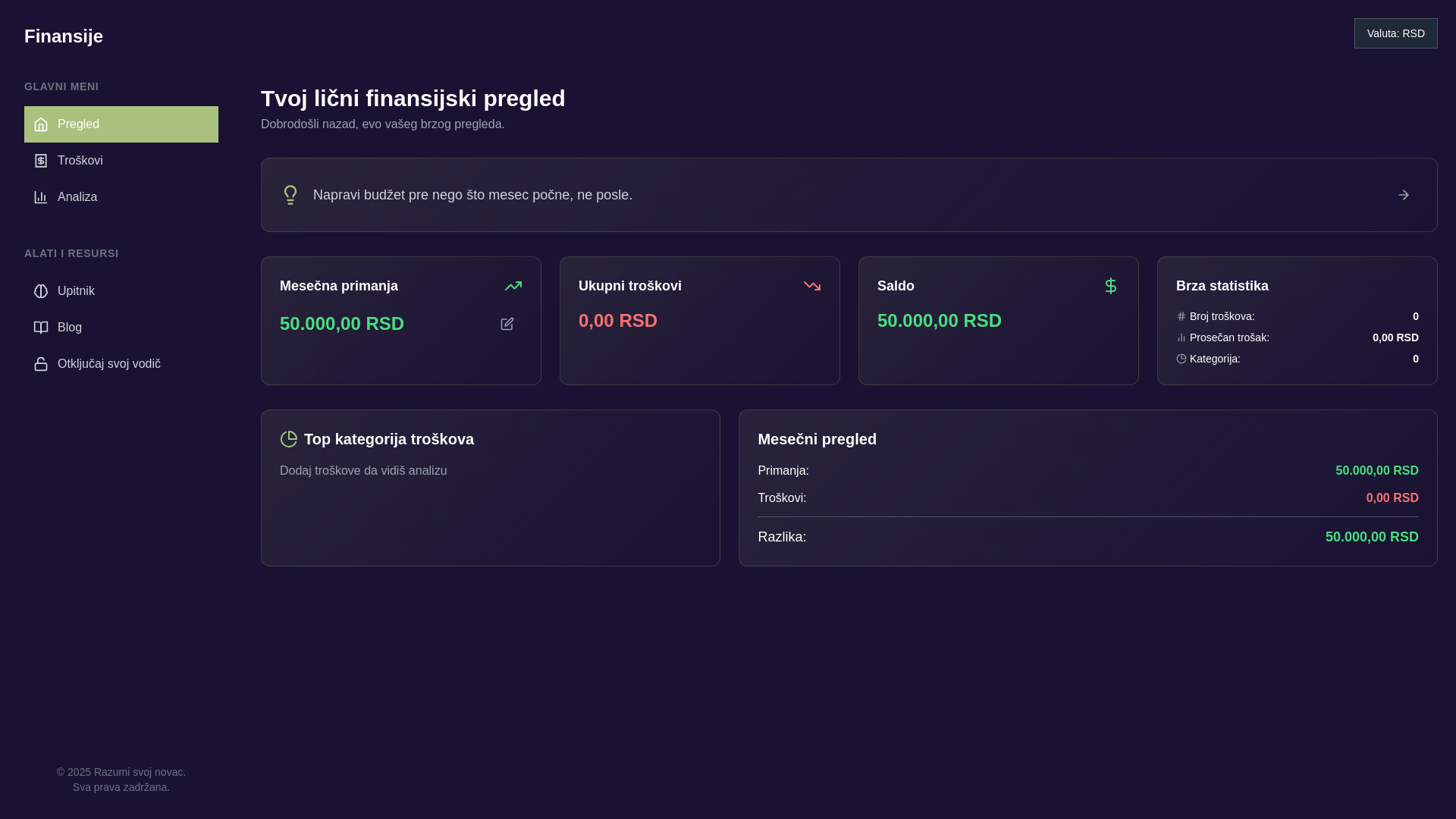Open the Analiza section

pos(121,197)
